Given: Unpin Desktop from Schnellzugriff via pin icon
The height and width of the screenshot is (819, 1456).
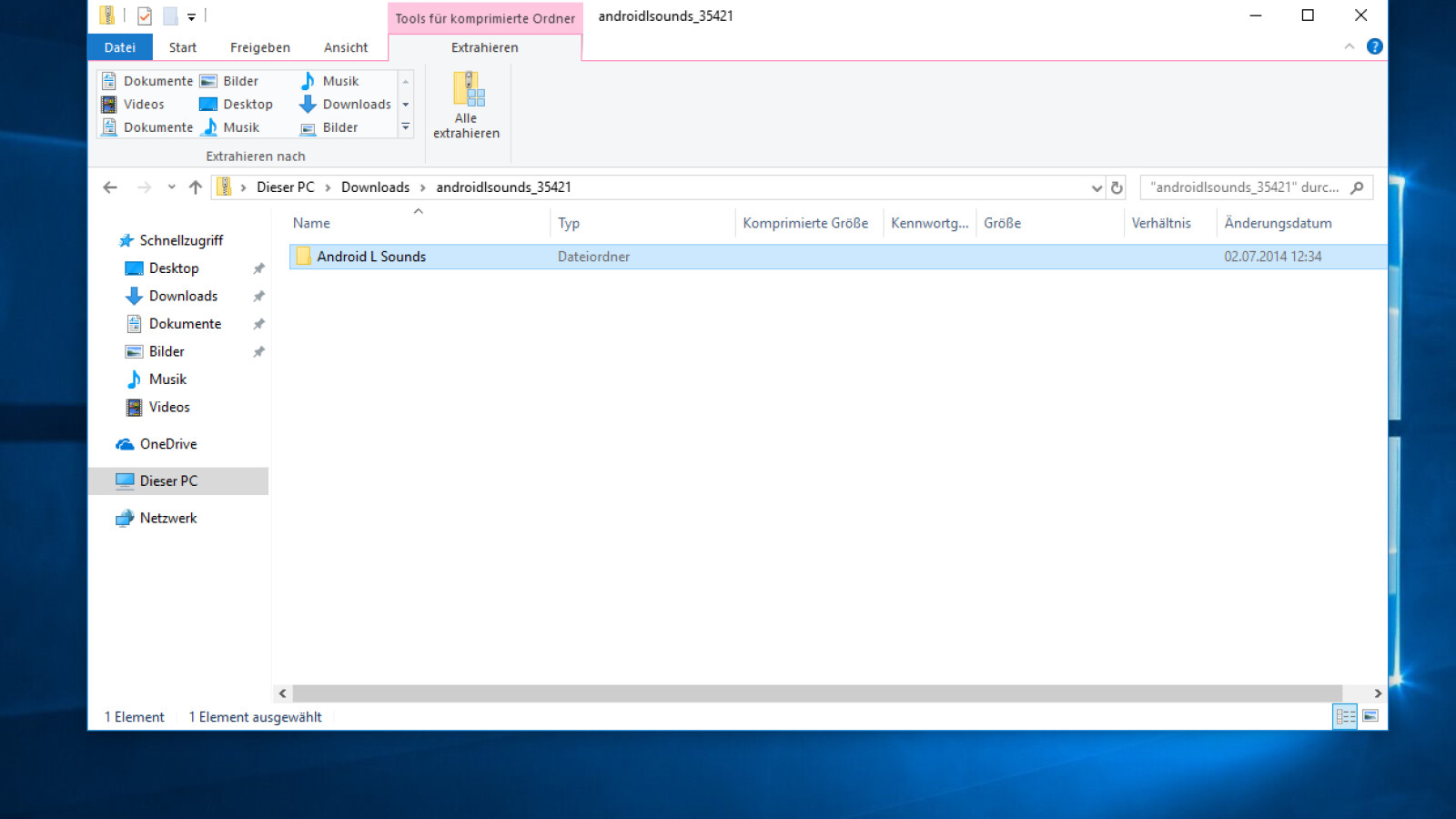Looking at the screenshot, I should (258, 268).
